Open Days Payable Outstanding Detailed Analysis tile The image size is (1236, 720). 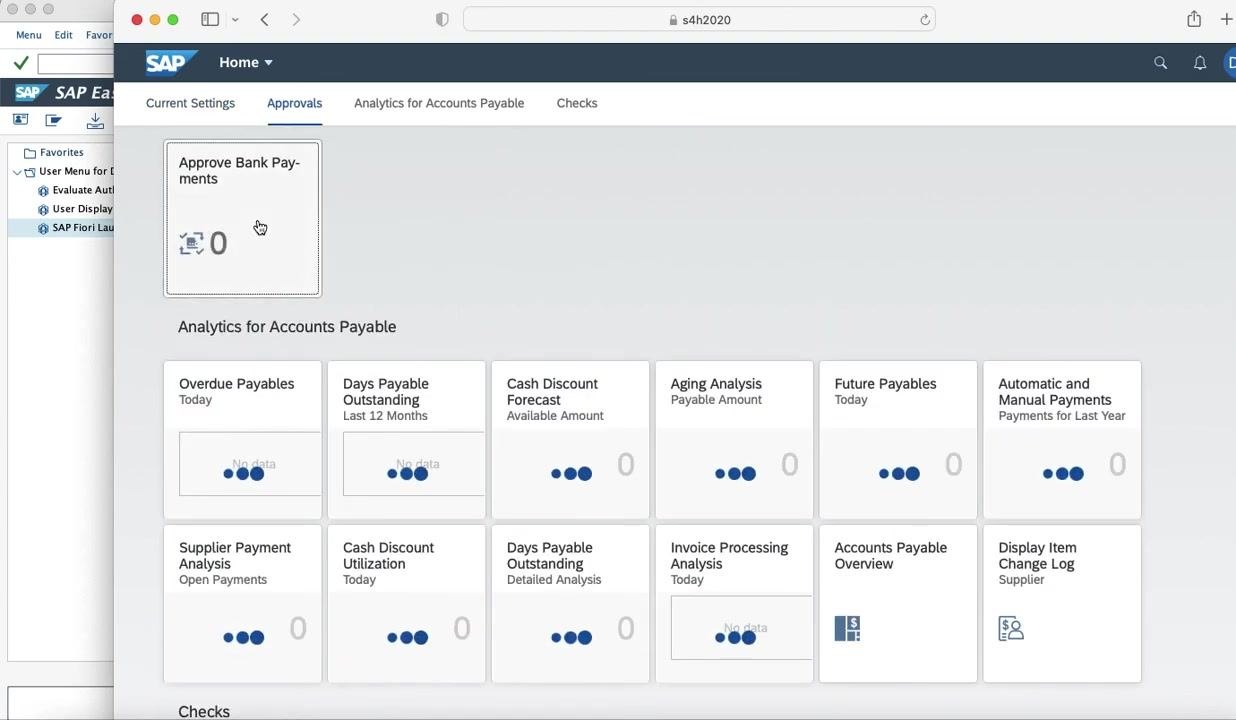(x=571, y=604)
